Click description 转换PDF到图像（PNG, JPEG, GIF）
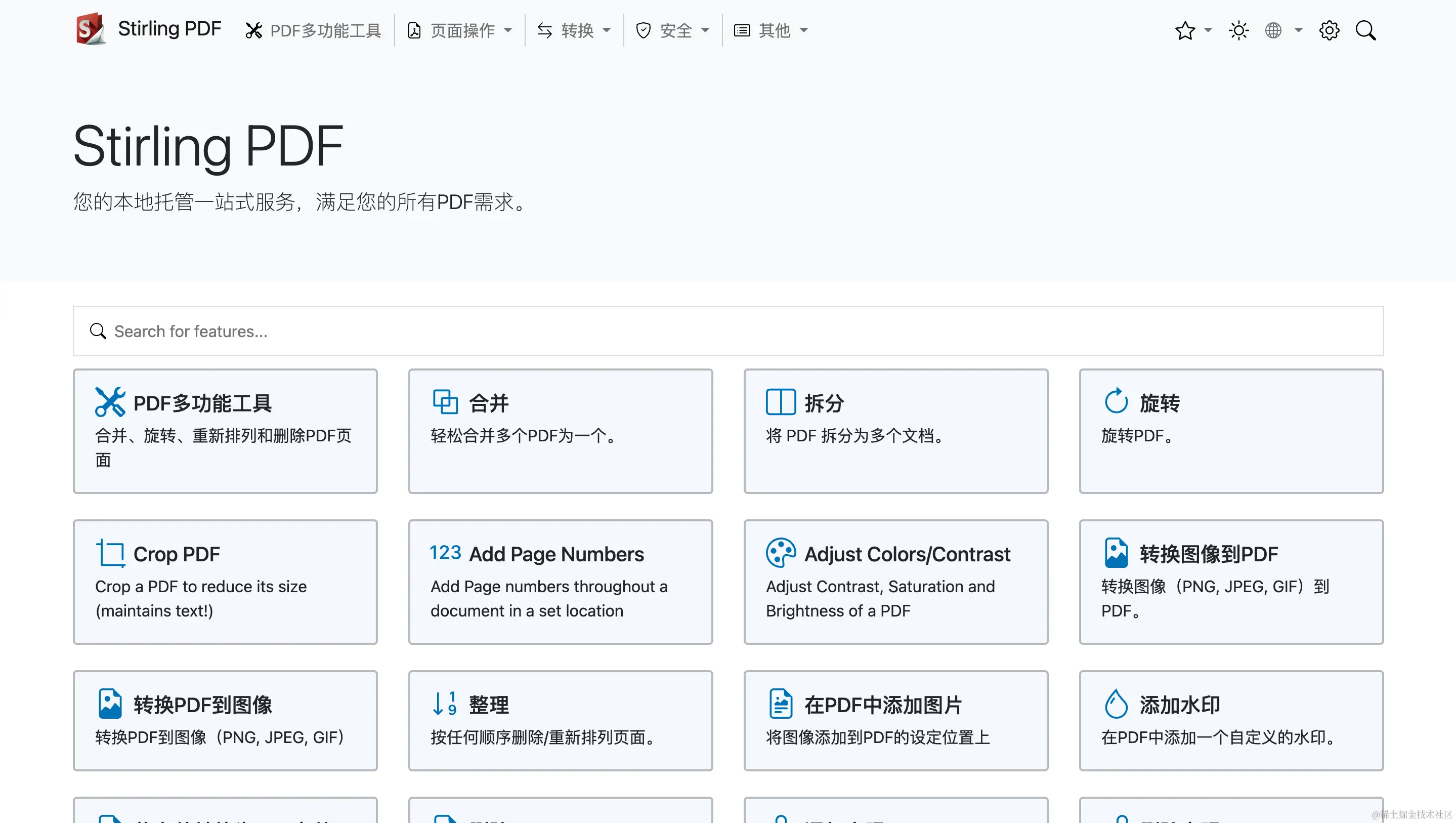 [220, 737]
